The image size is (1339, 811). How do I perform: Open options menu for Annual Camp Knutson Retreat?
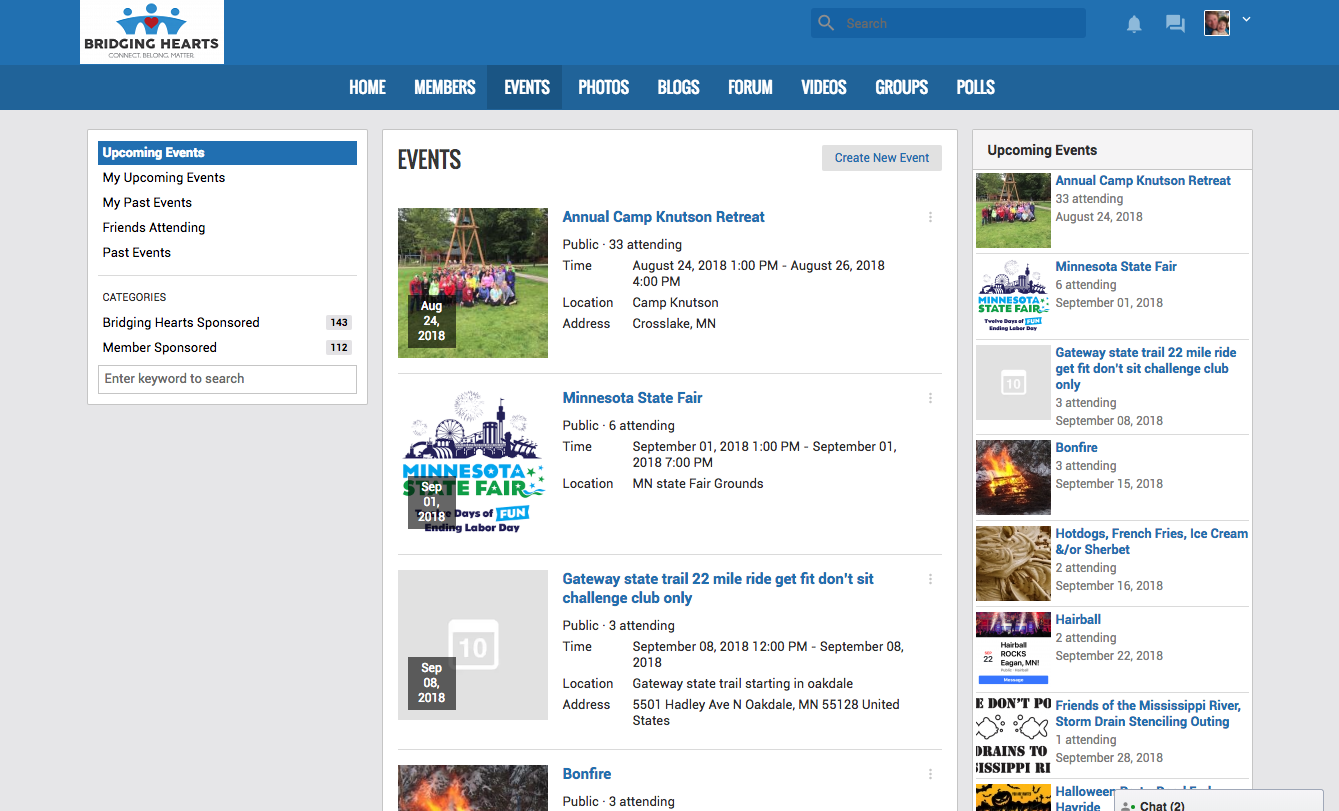tap(930, 217)
